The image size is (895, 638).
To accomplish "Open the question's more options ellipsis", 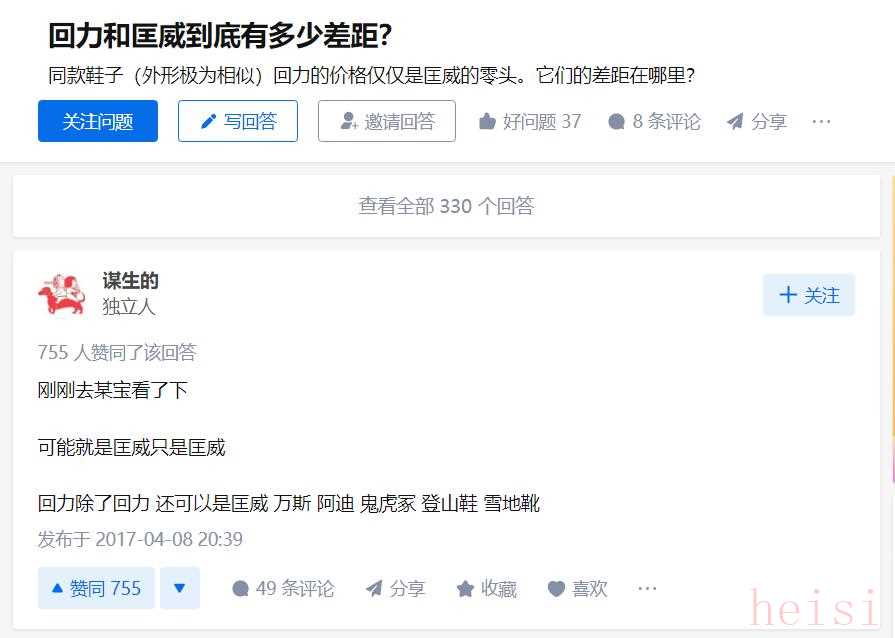I will [x=821, y=122].
